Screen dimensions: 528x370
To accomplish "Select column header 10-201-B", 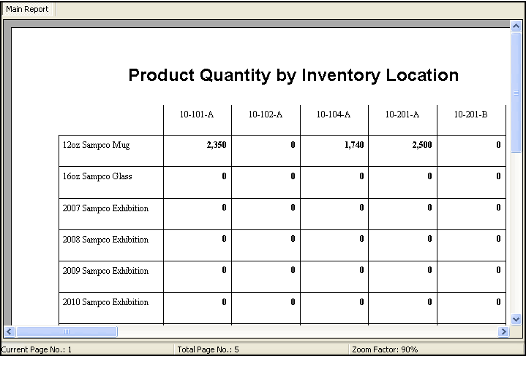I will [471, 115].
